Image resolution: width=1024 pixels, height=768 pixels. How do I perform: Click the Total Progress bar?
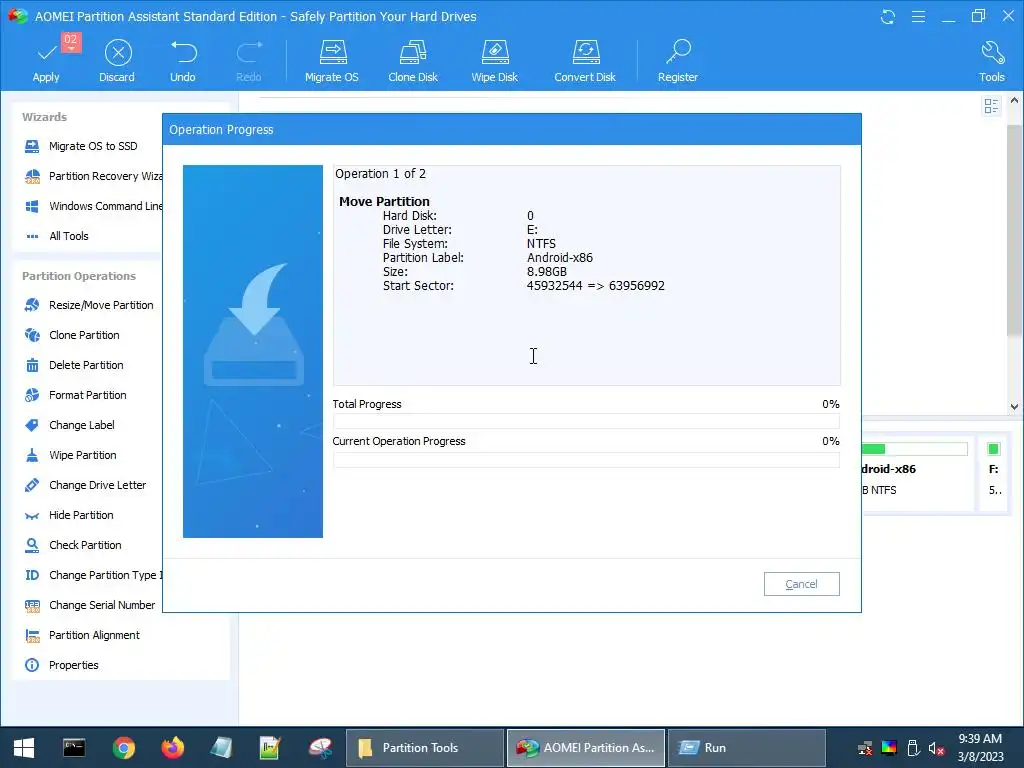(586, 422)
